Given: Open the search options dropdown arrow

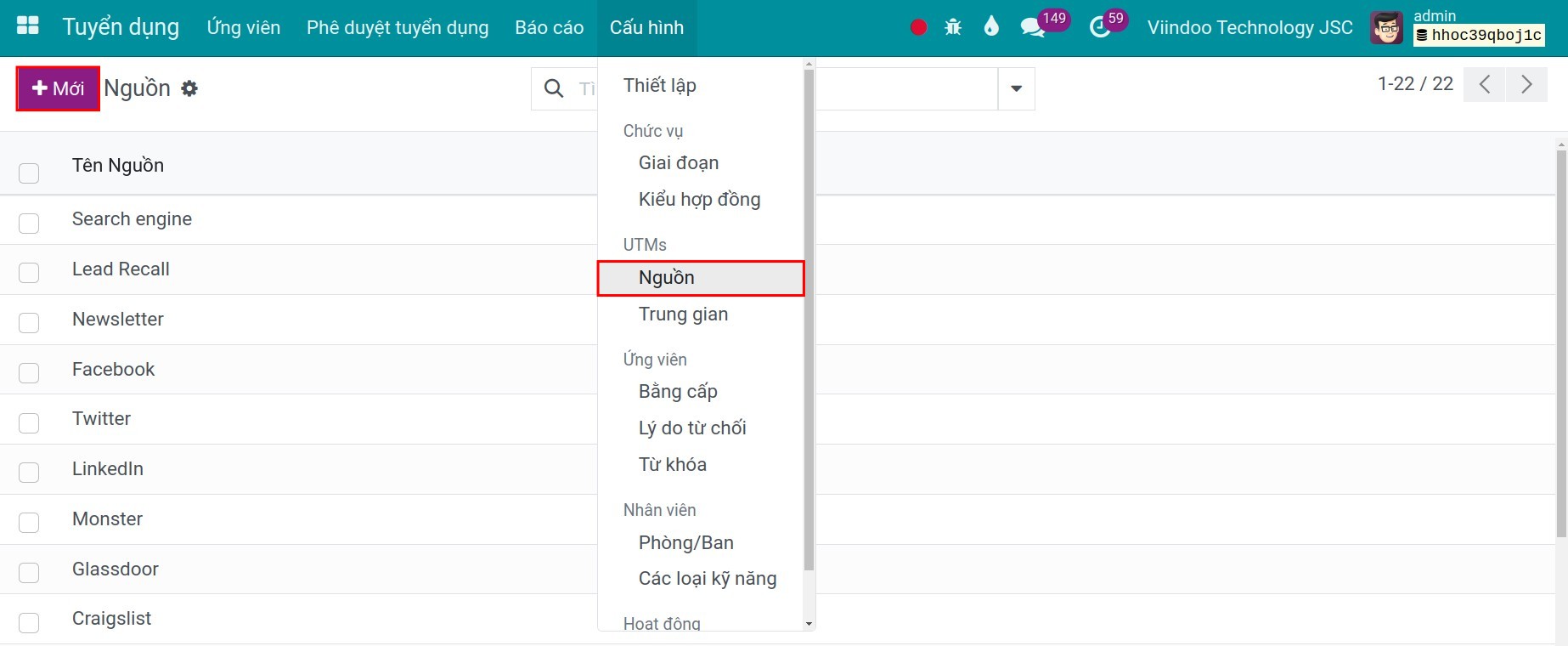Looking at the screenshot, I should click(x=1016, y=88).
